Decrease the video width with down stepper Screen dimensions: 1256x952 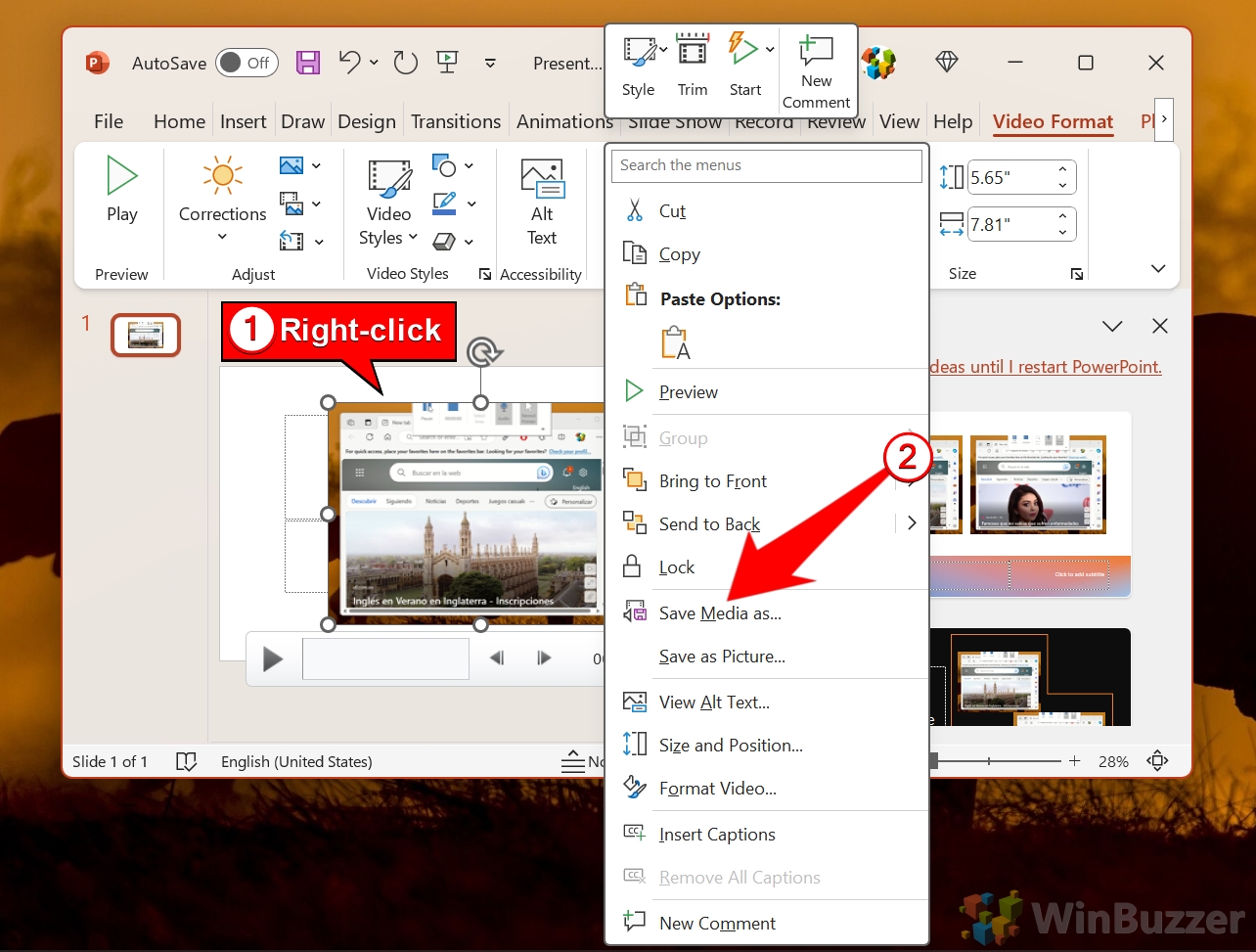[x=1063, y=233]
